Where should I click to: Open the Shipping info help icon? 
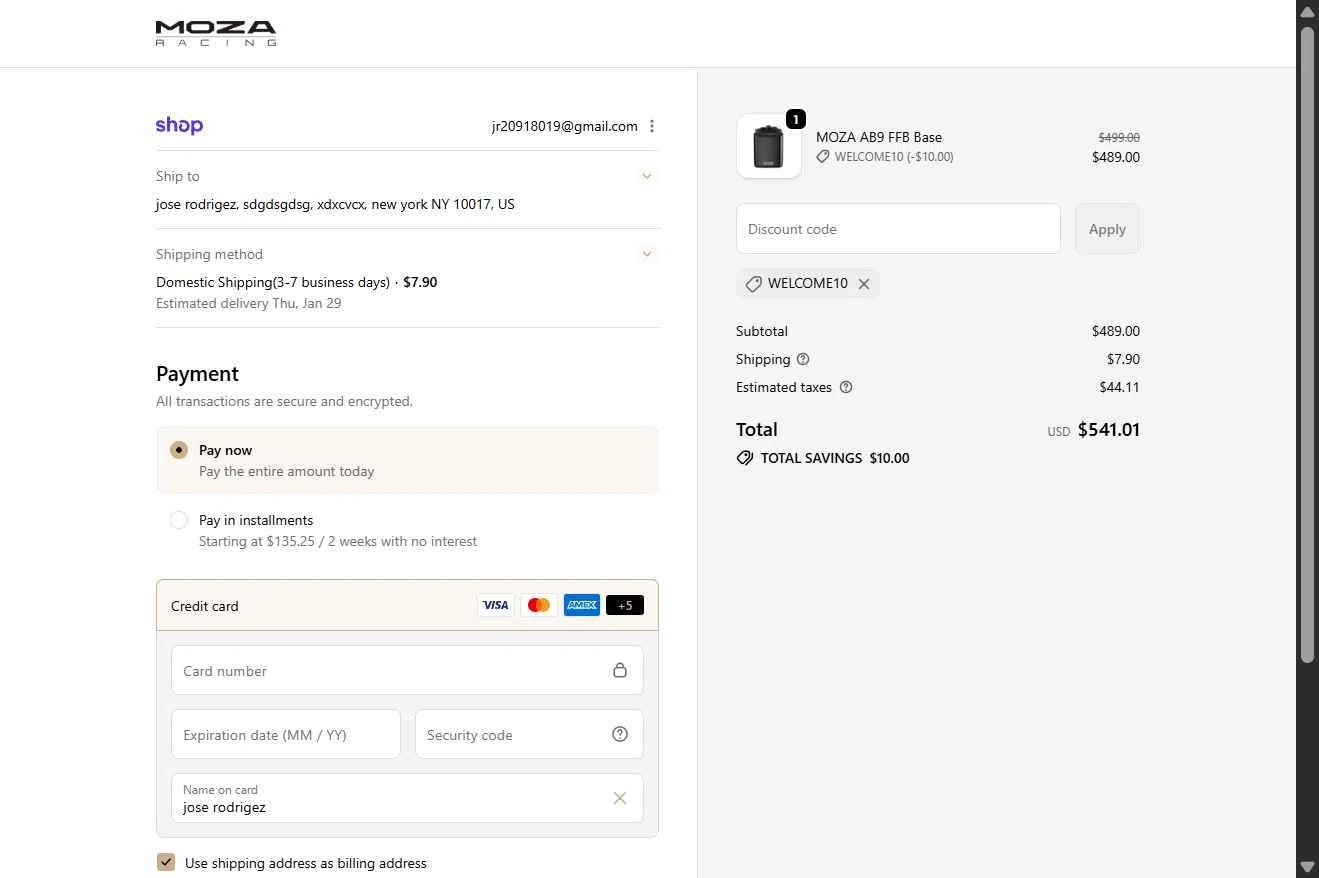coord(803,359)
